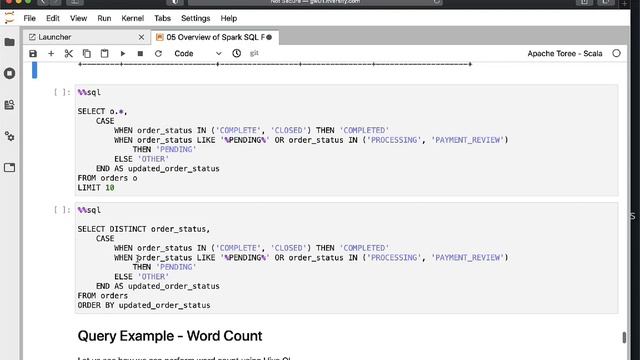The image size is (640, 360).
Task: Click the Query Example - Word Count heading
Action: pyautogui.click(x=170, y=336)
